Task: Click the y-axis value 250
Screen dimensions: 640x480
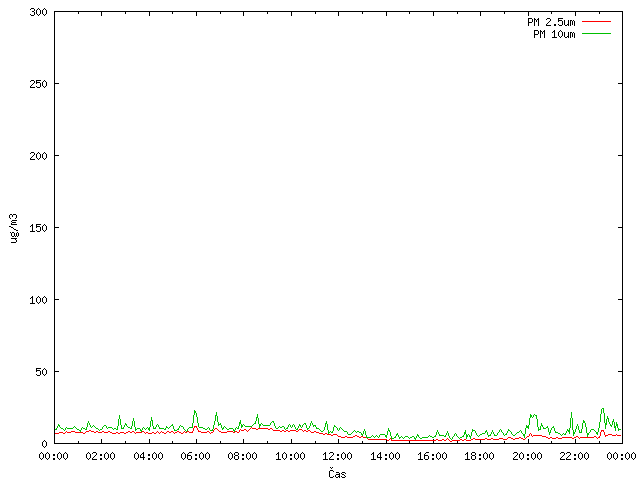Action: click(38, 84)
